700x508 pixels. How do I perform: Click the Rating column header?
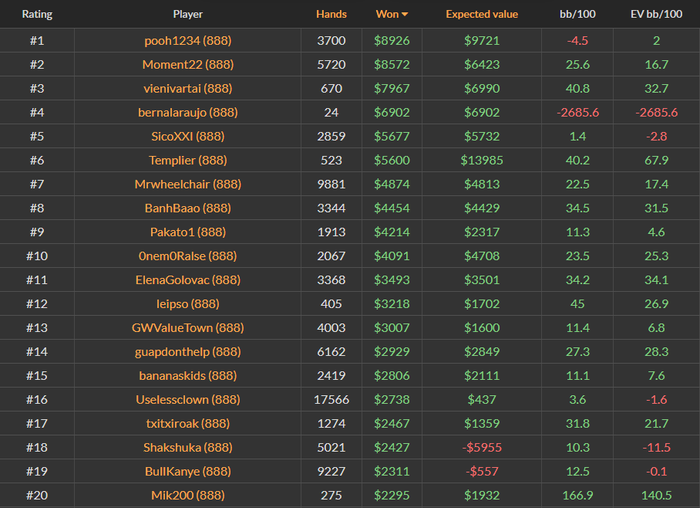pos(37,15)
